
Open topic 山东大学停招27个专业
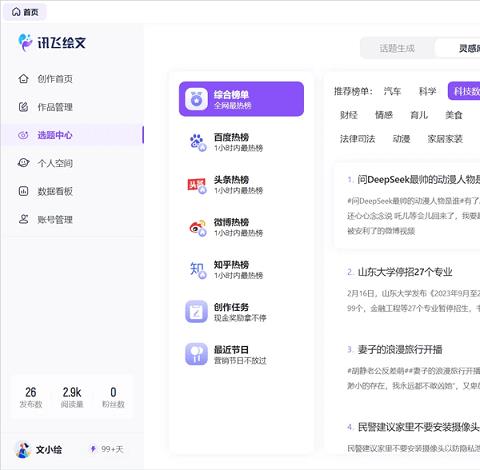coord(405,272)
